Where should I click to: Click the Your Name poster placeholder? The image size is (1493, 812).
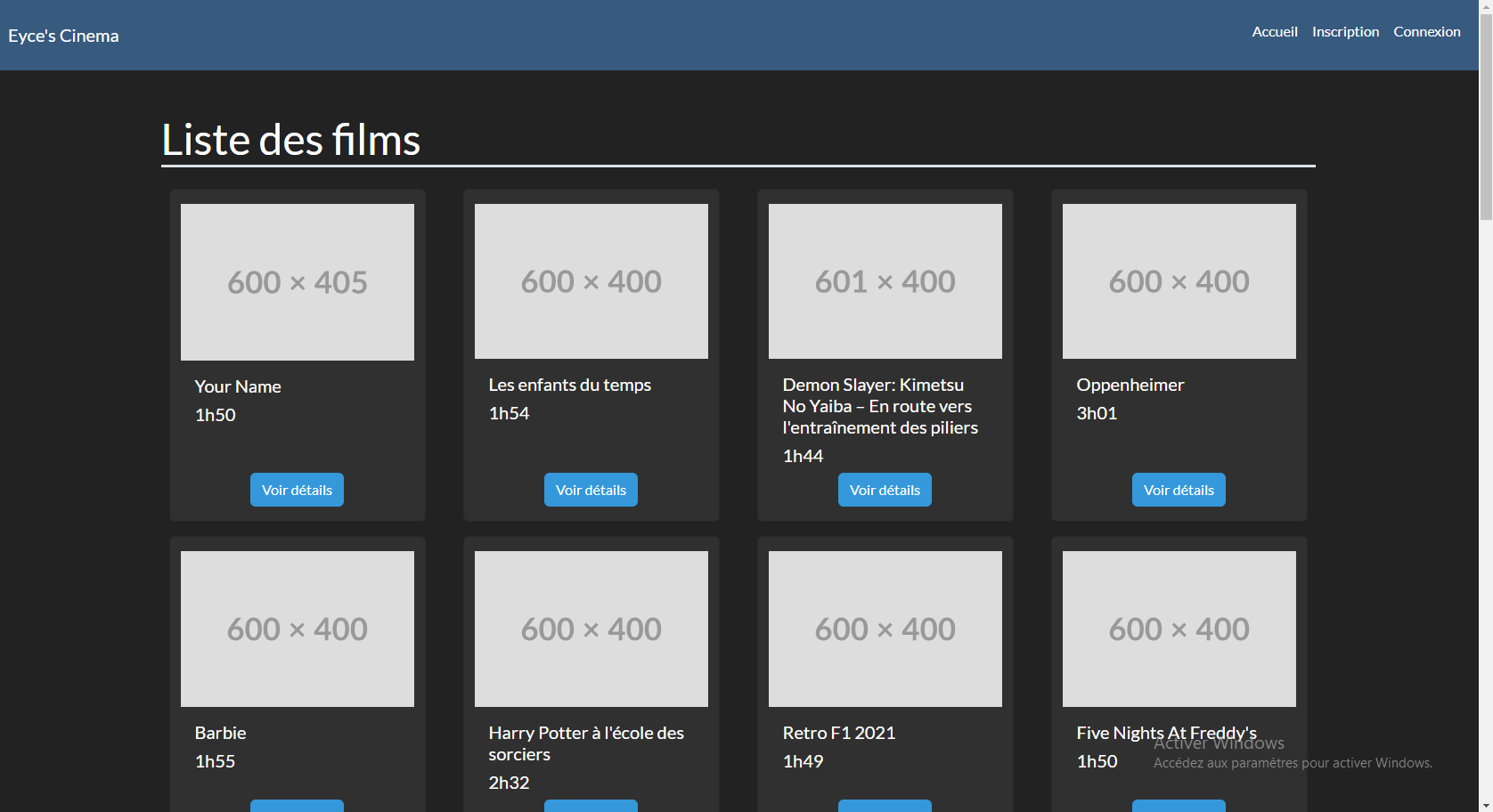point(297,281)
